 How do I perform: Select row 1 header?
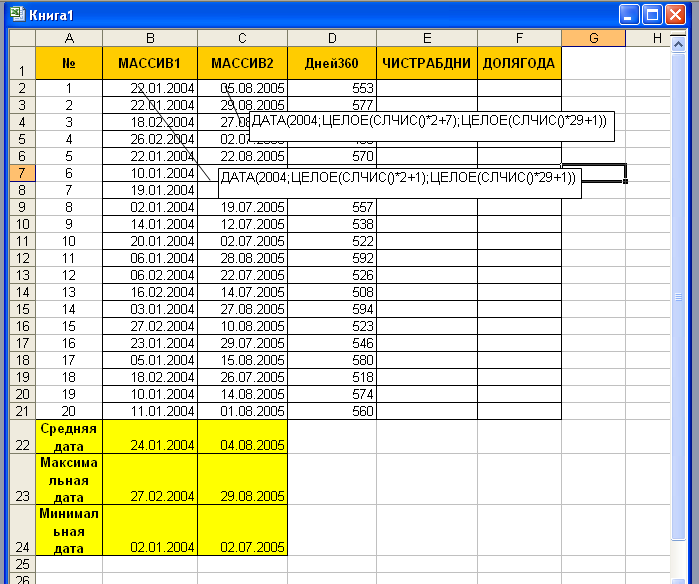[22, 63]
